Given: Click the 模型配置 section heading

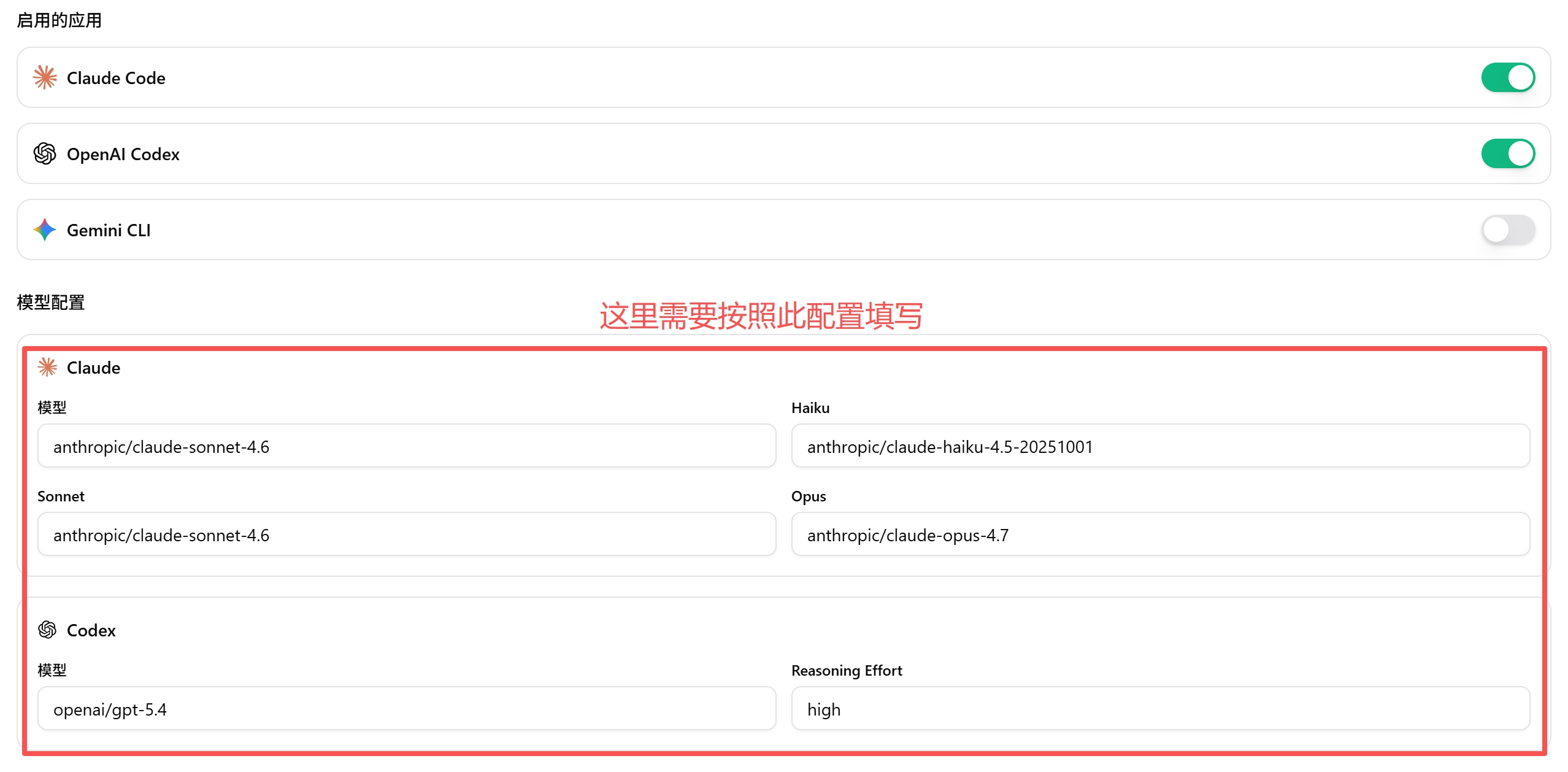Looking at the screenshot, I should [50, 303].
